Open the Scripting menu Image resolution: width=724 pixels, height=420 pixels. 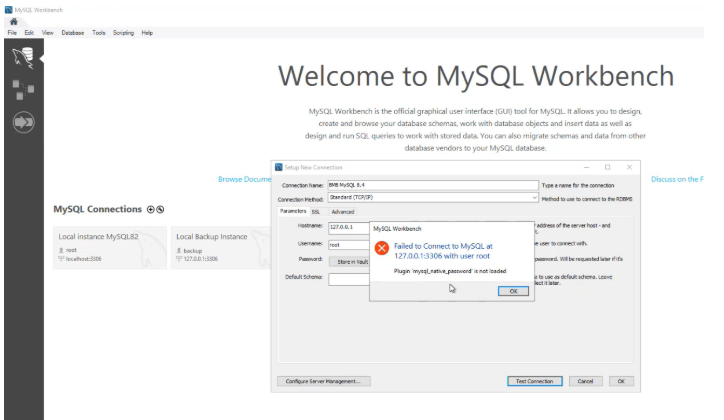coord(123,33)
